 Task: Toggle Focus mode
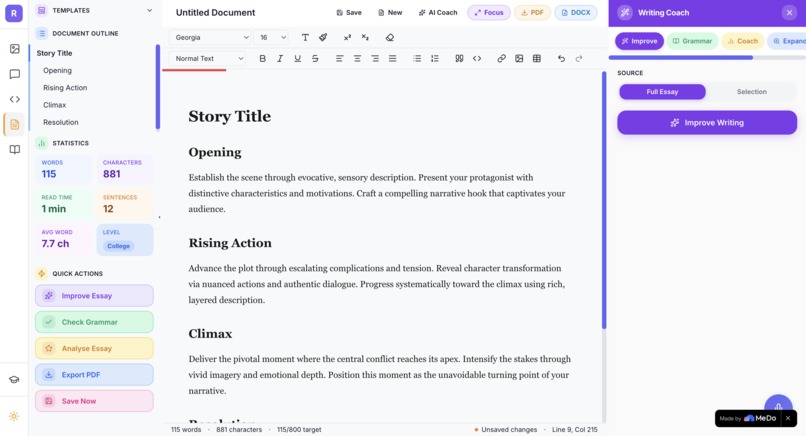pyautogui.click(x=489, y=13)
